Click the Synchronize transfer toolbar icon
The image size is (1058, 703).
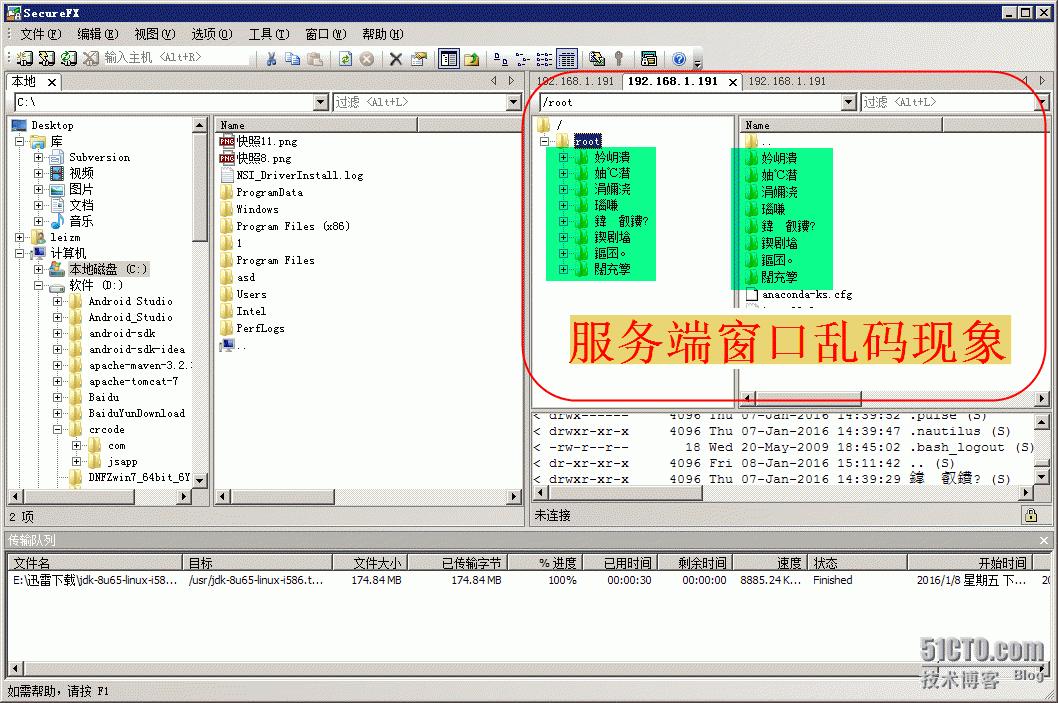click(595, 58)
